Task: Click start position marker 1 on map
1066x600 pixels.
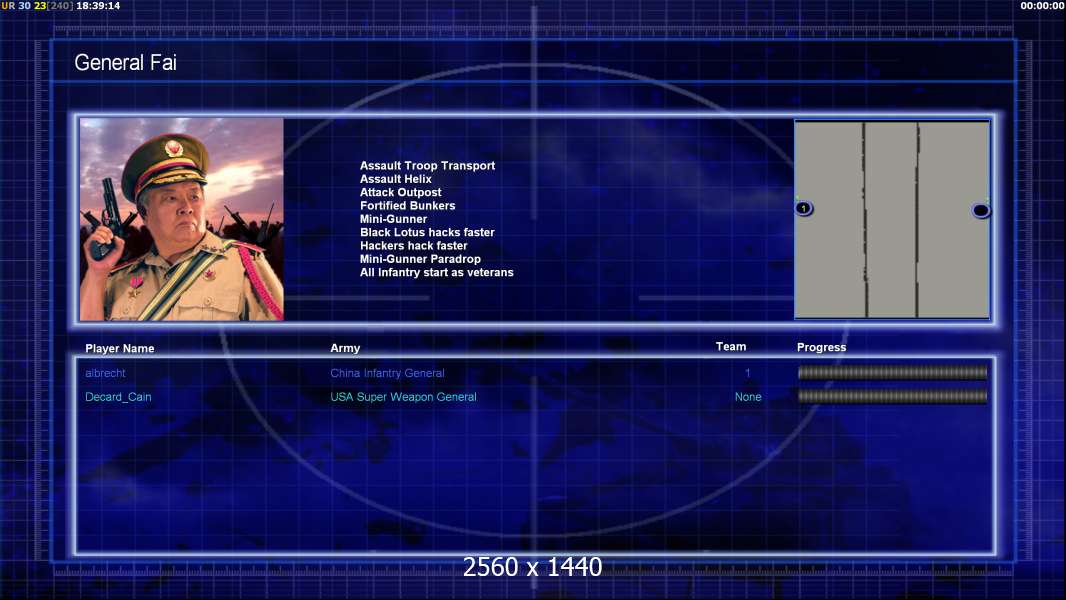Action: coord(804,209)
